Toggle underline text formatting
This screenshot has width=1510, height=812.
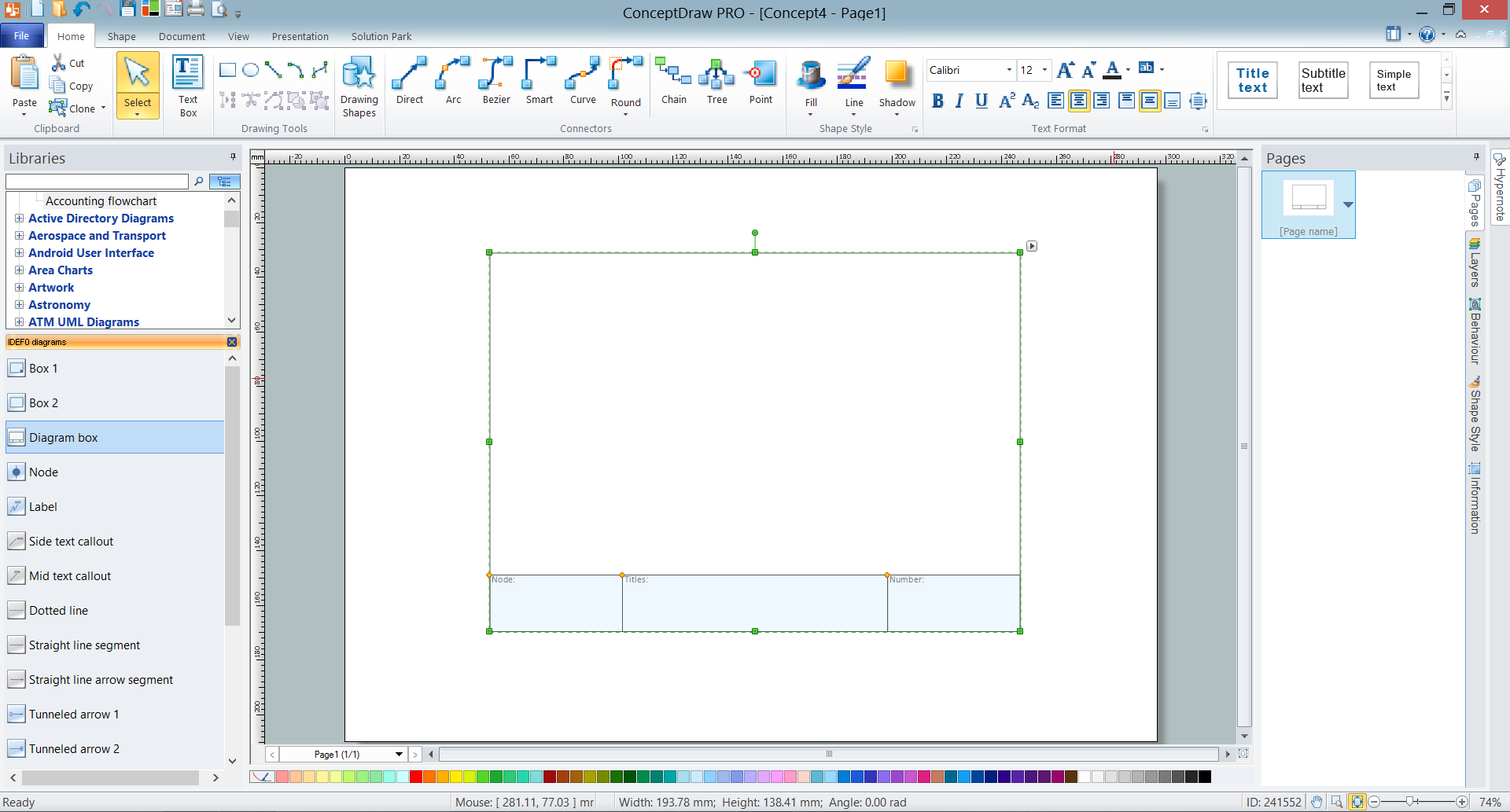[981, 101]
